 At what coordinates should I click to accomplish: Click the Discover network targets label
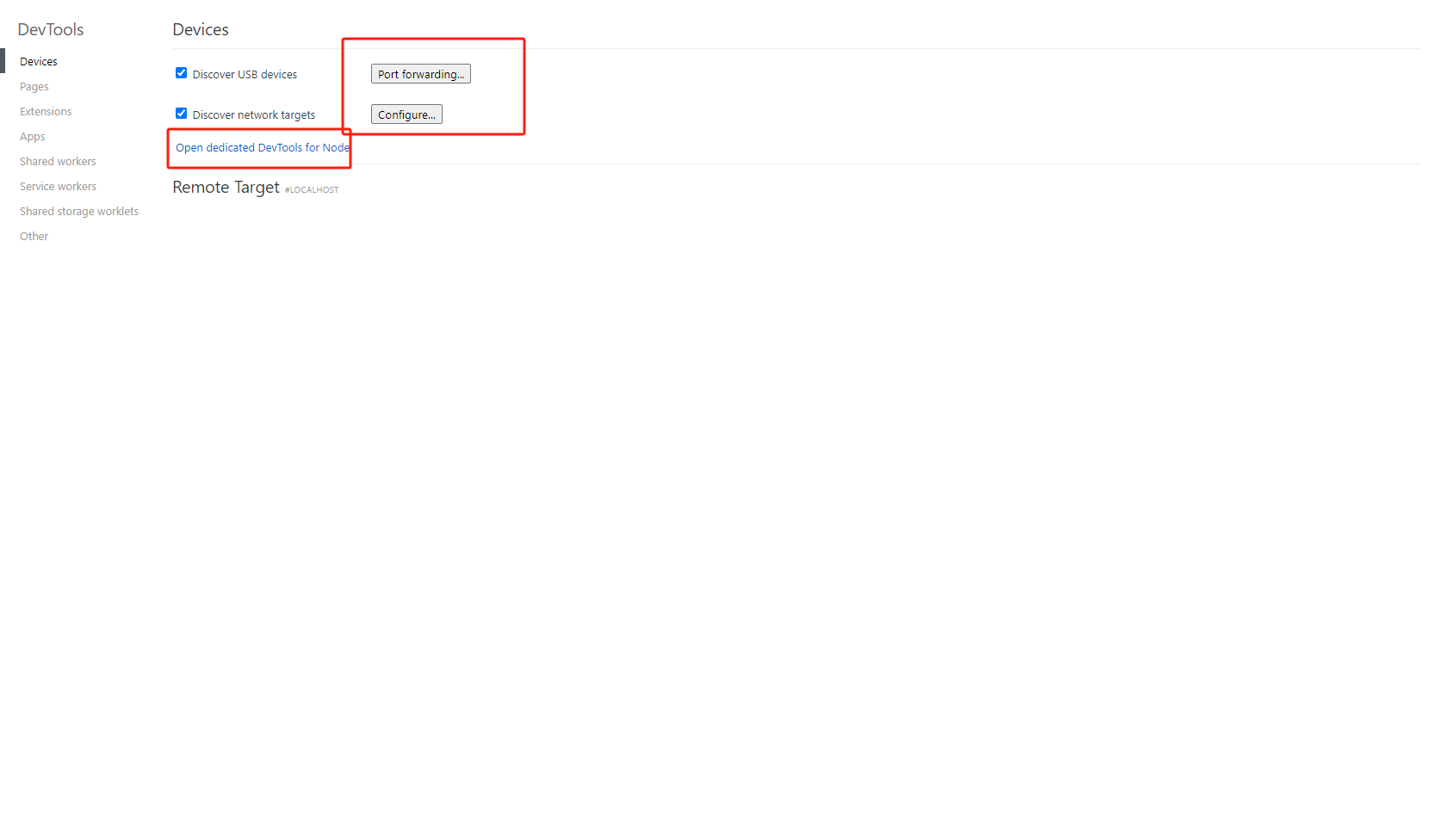click(x=254, y=115)
